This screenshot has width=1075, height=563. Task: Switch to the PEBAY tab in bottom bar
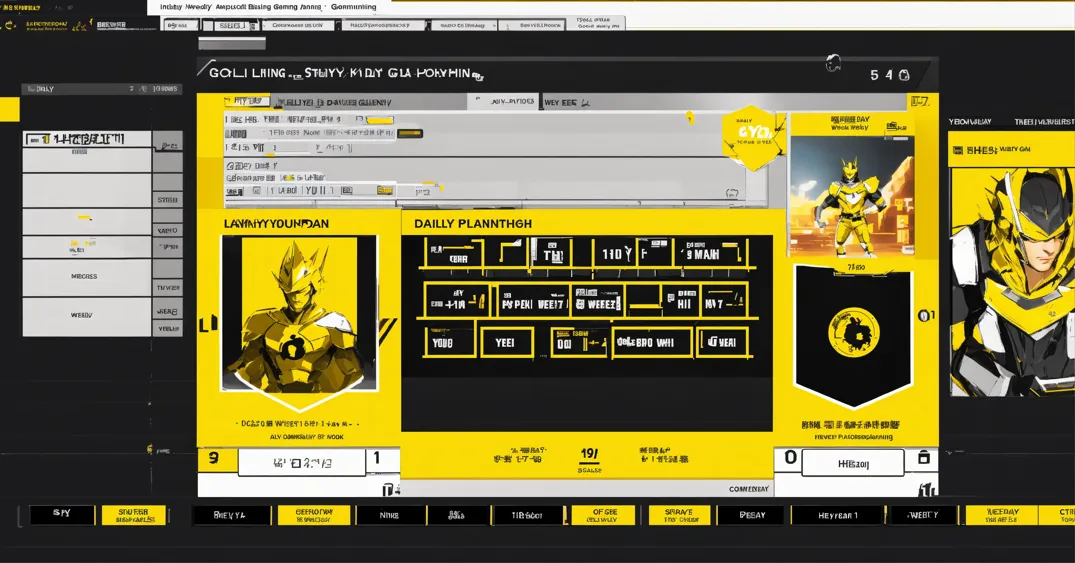[x=751, y=515]
